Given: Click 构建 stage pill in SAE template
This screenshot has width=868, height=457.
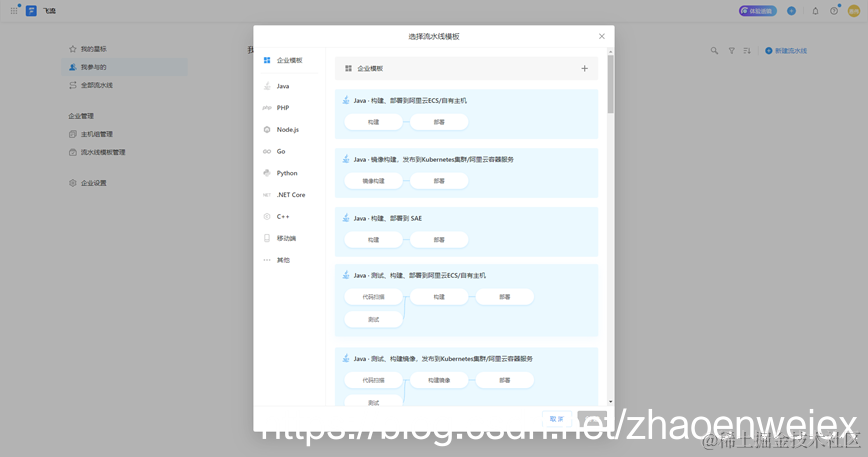Looking at the screenshot, I should click(x=374, y=240).
